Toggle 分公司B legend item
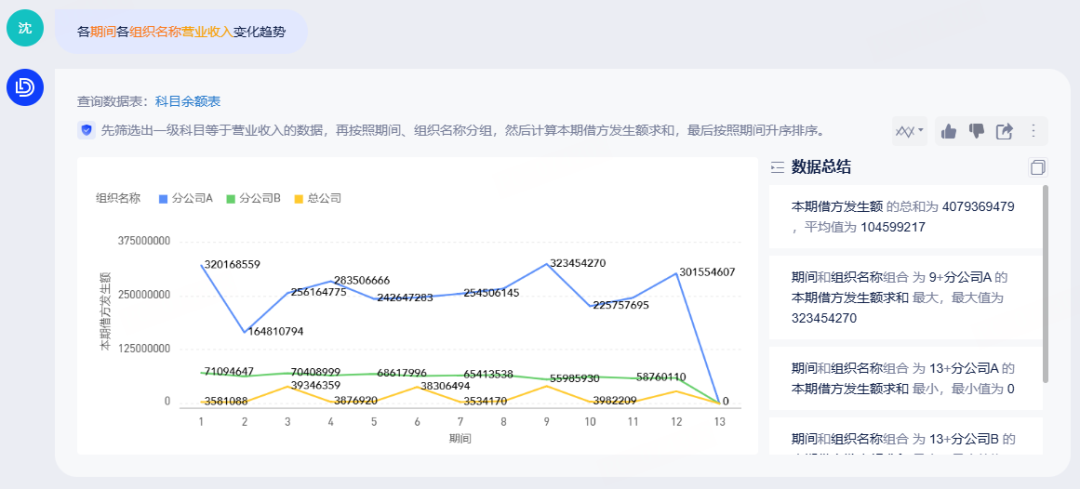The image size is (1080, 489). pos(253,198)
